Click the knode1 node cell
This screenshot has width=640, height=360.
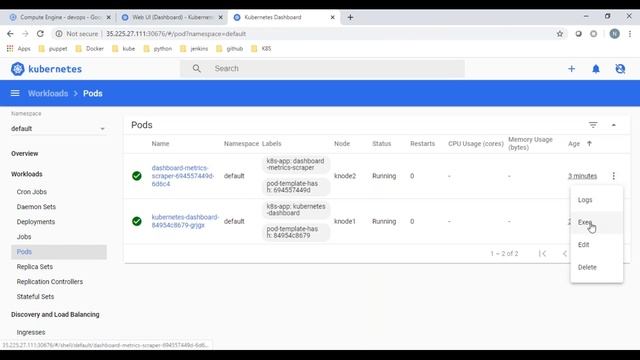[345, 221]
